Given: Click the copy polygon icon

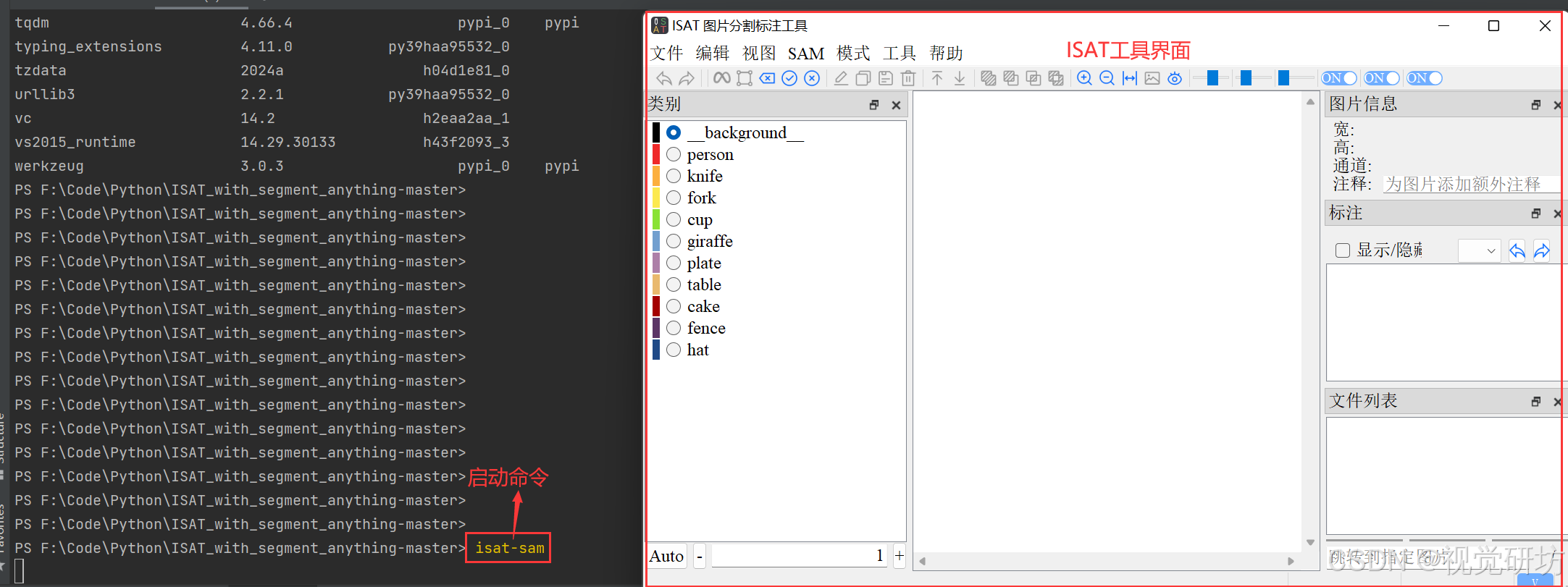Looking at the screenshot, I should point(863,78).
